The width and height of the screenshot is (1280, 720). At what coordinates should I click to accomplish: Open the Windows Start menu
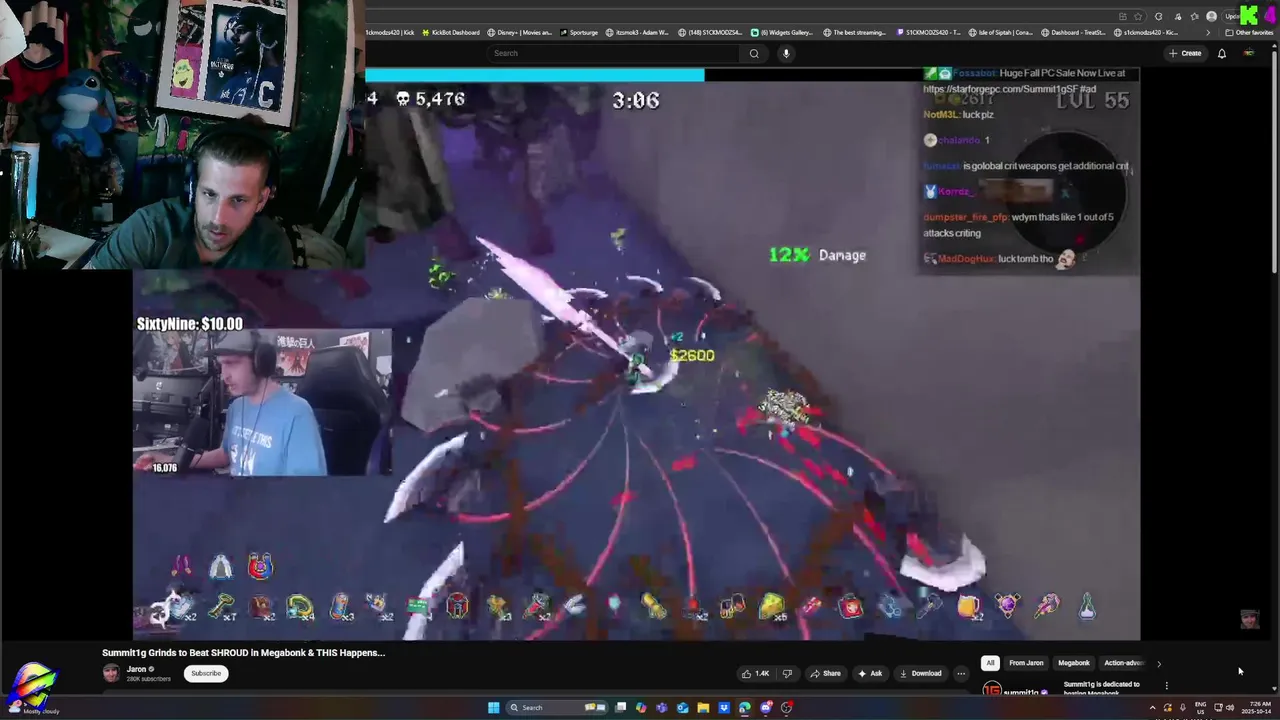pyautogui.click(x=494, y=708)
